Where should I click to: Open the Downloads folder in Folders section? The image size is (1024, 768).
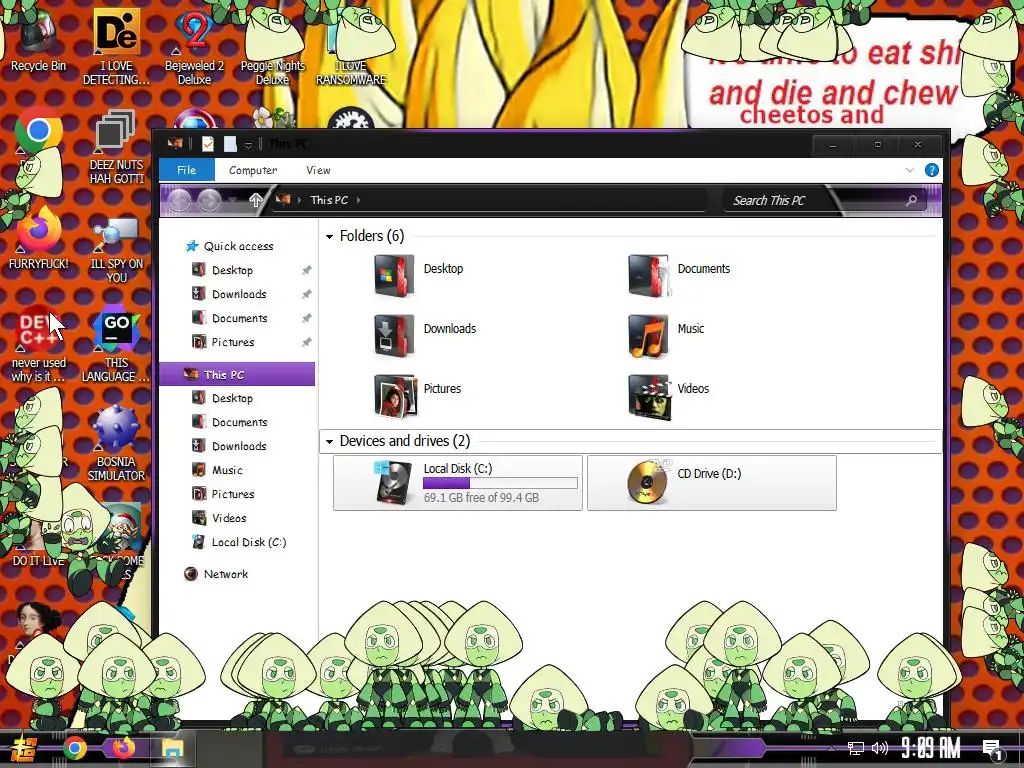[425, 335]
